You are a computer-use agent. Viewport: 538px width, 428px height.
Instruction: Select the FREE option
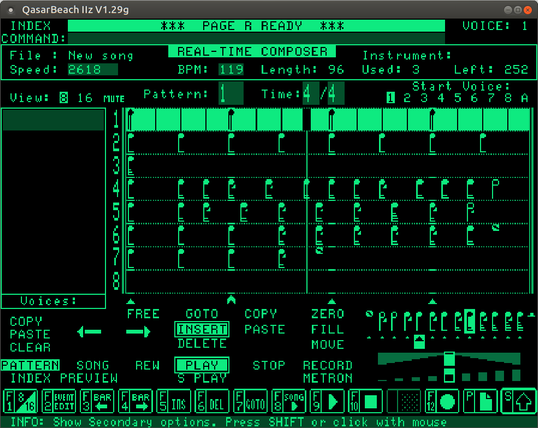(143, 314)
